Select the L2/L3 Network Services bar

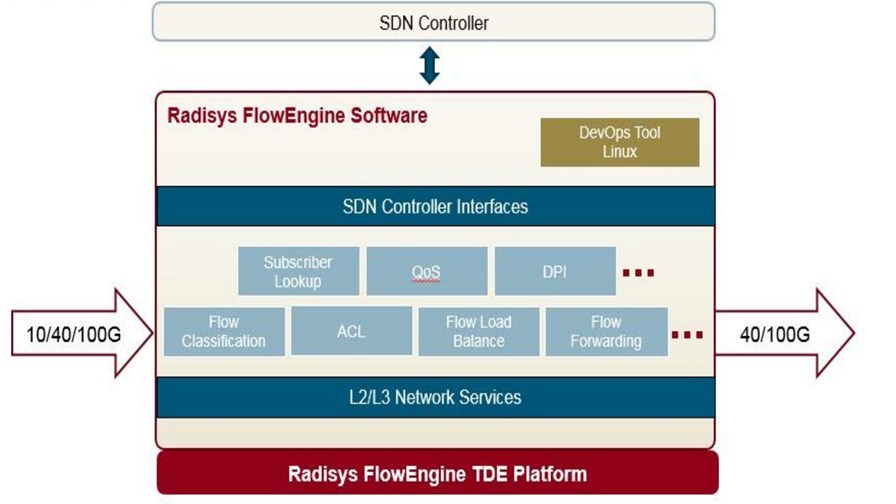coord(435,397)
